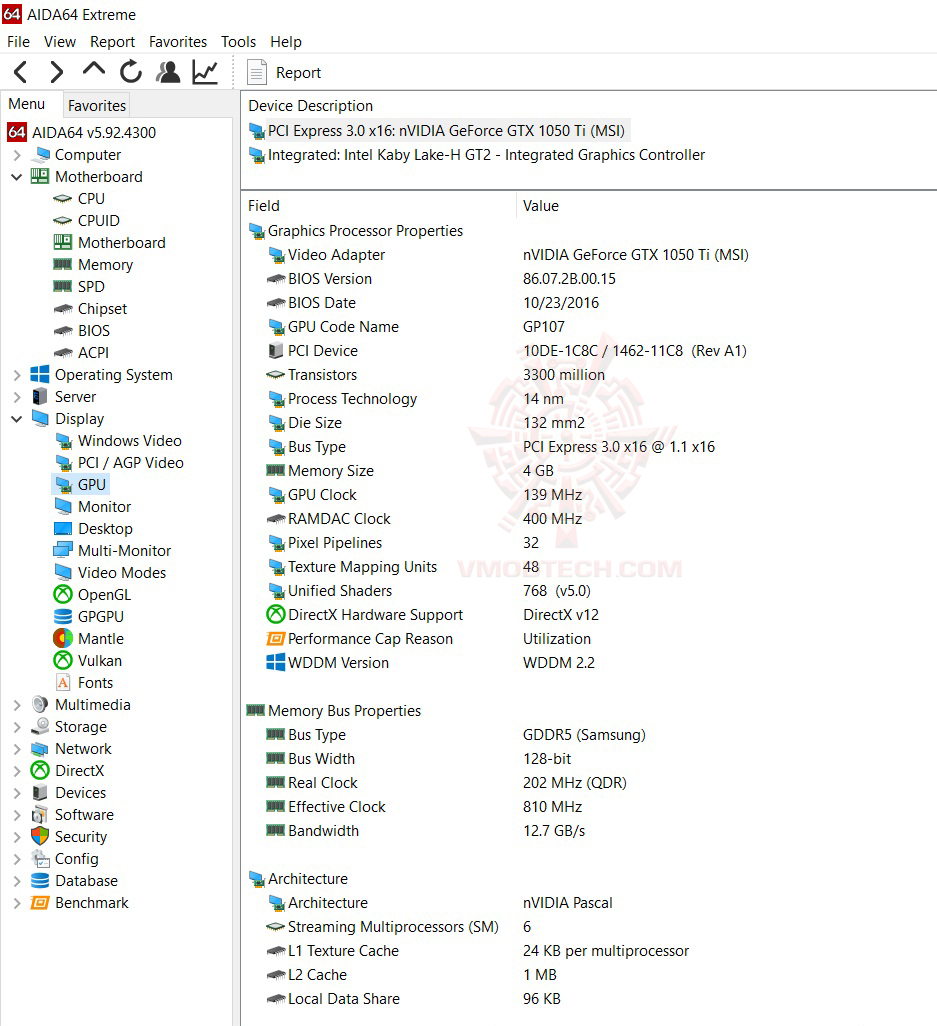
Task: Open the Tools menu
Action: click(x=237, y=41)
